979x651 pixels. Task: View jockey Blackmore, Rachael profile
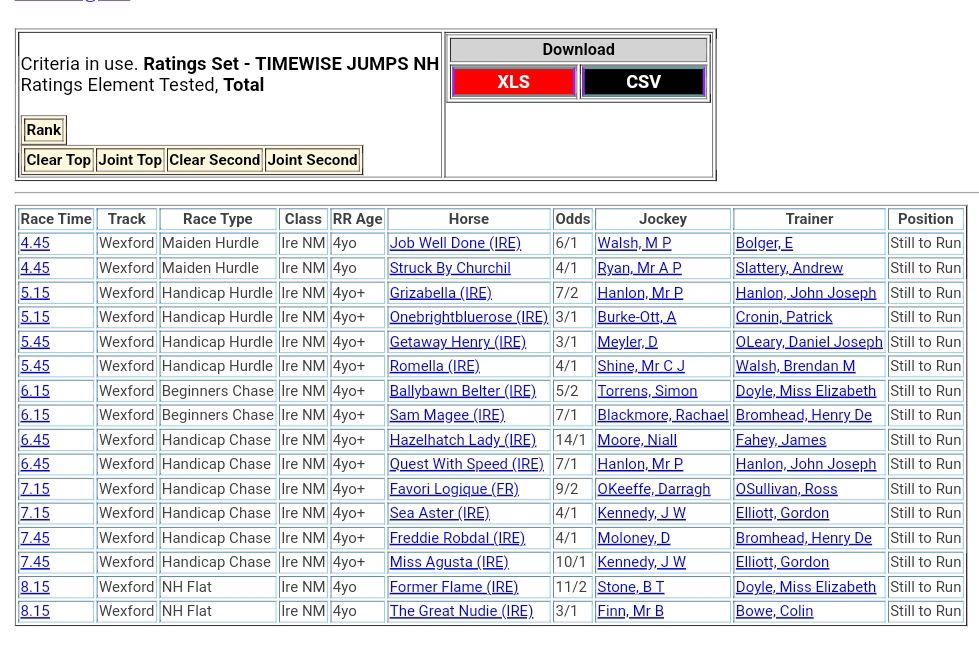pyautogui.click(x=662, y=415)
